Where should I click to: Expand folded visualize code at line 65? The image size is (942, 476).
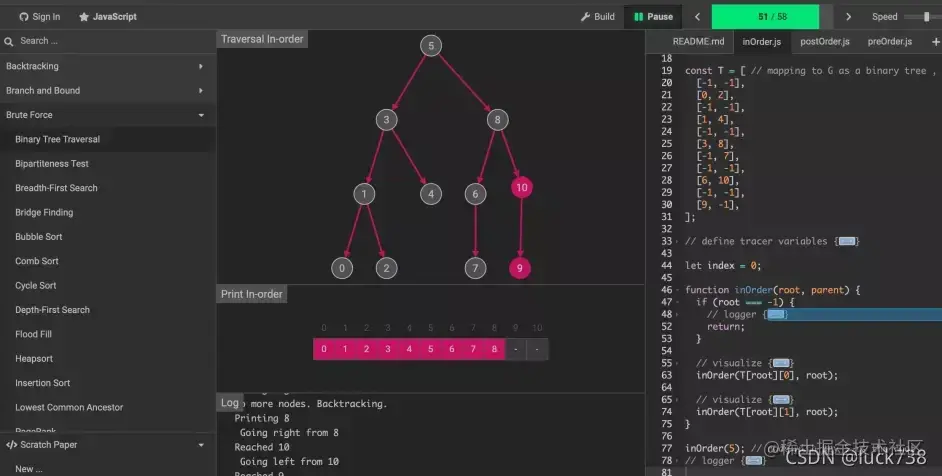[781, 400]
